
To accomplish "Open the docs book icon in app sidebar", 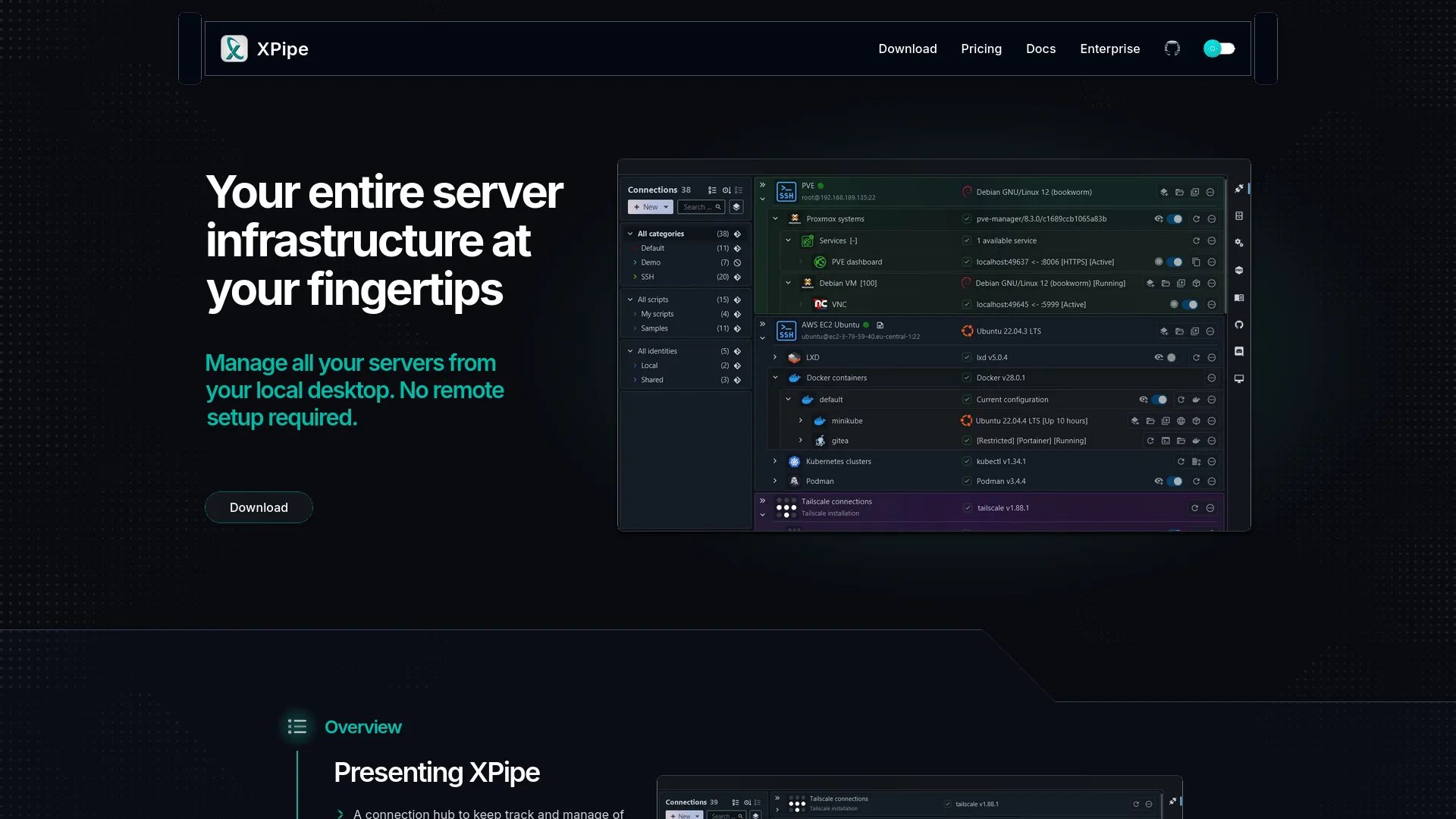I will click(1239, 297).
